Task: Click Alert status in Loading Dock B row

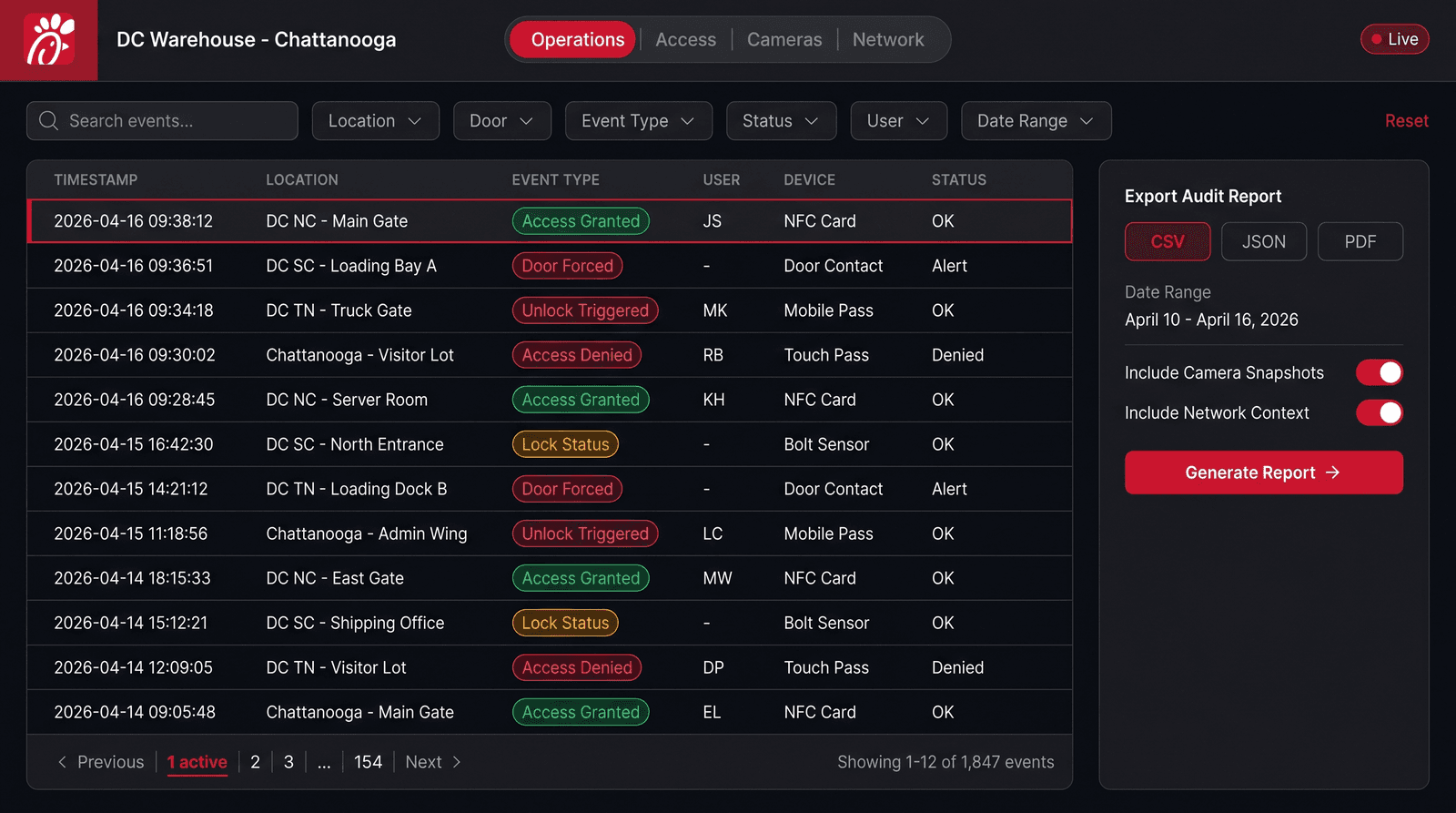Action: click(949, 489)
